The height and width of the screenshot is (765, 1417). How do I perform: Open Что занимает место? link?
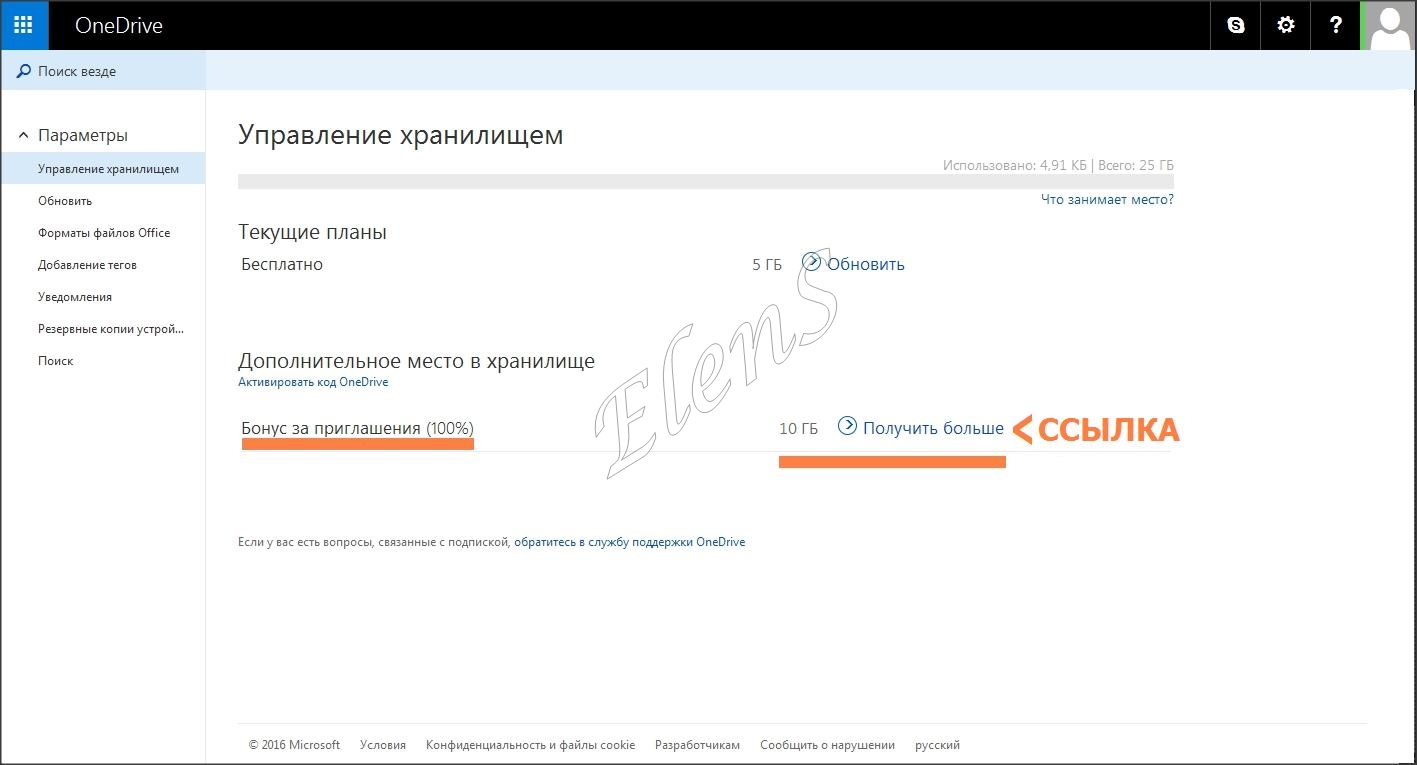(1107, 199)
